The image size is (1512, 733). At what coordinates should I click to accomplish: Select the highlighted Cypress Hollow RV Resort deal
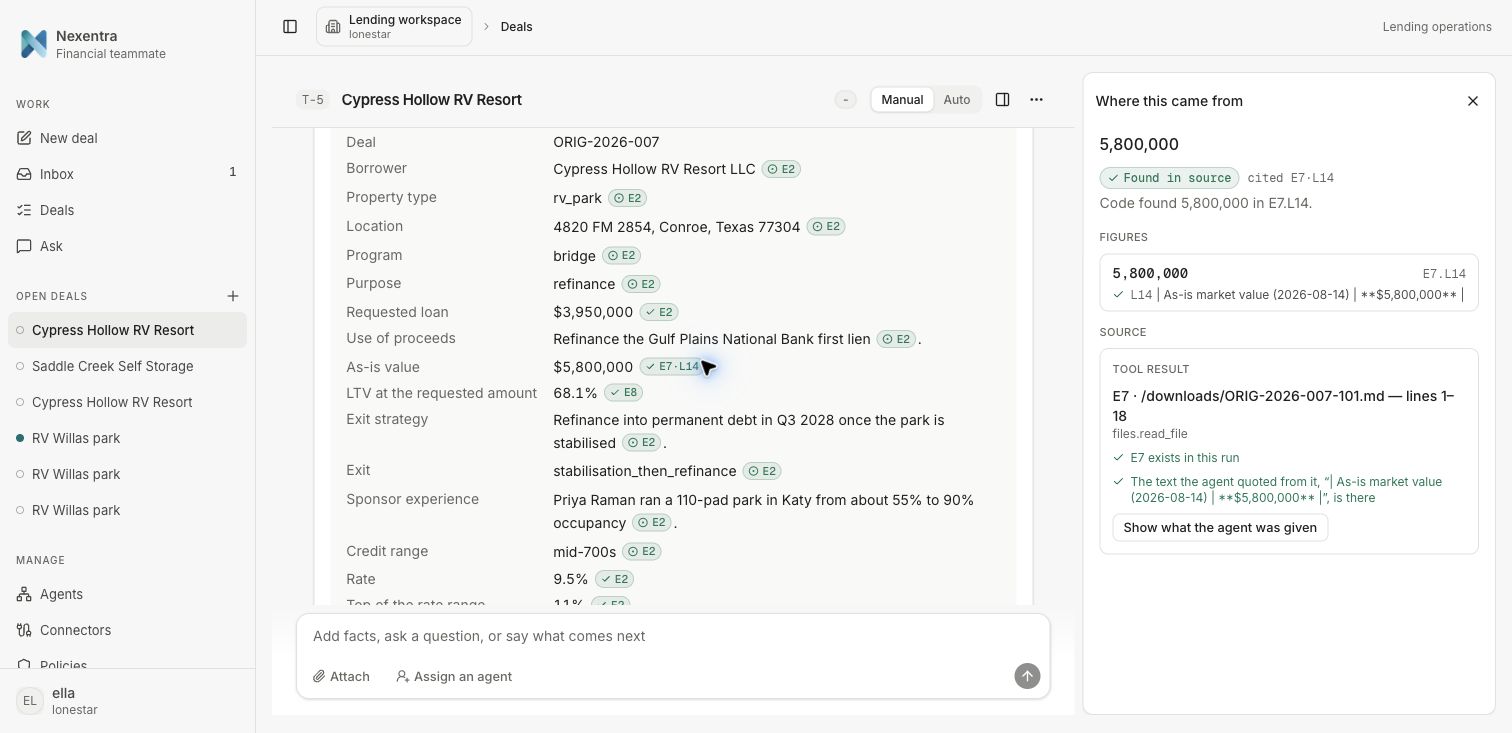127,330
